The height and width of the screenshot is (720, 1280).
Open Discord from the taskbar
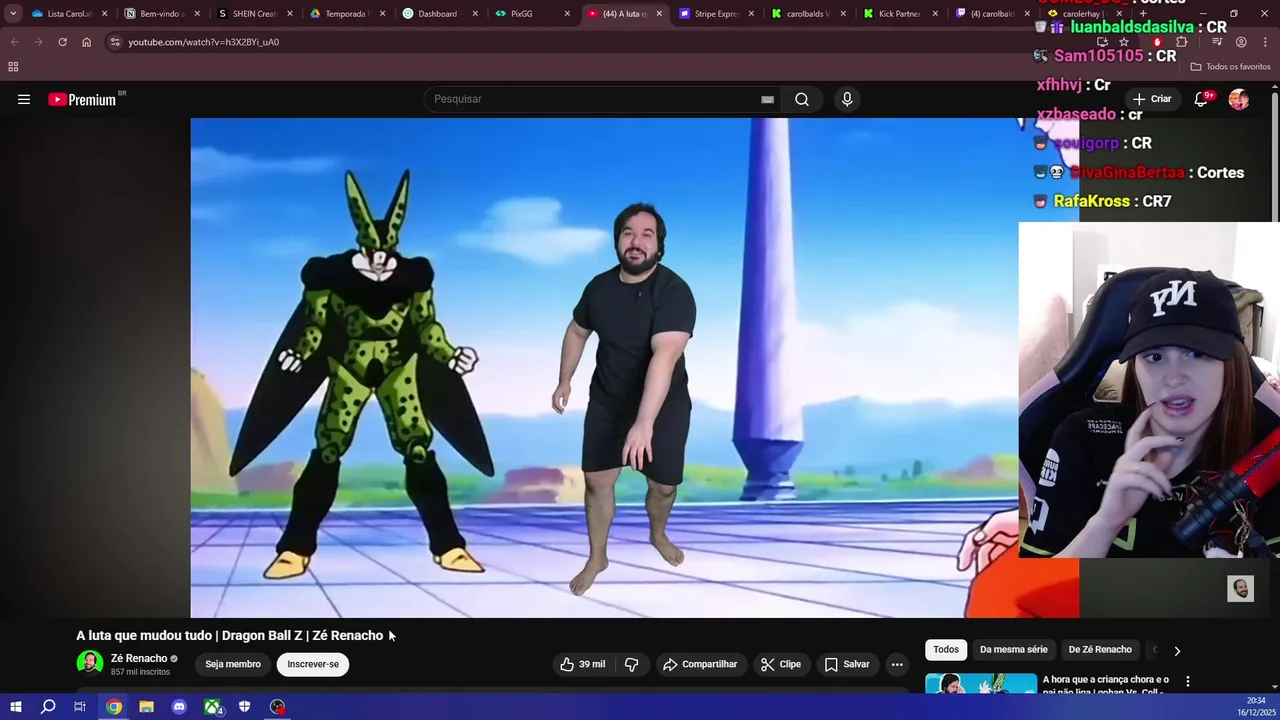tap(179, 707)
